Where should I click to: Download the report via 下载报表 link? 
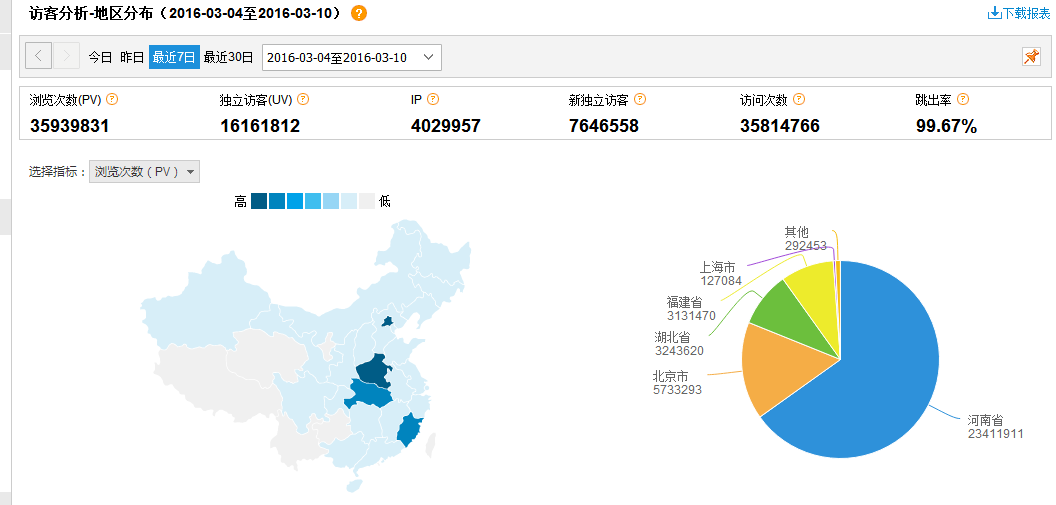point(1018,13)
